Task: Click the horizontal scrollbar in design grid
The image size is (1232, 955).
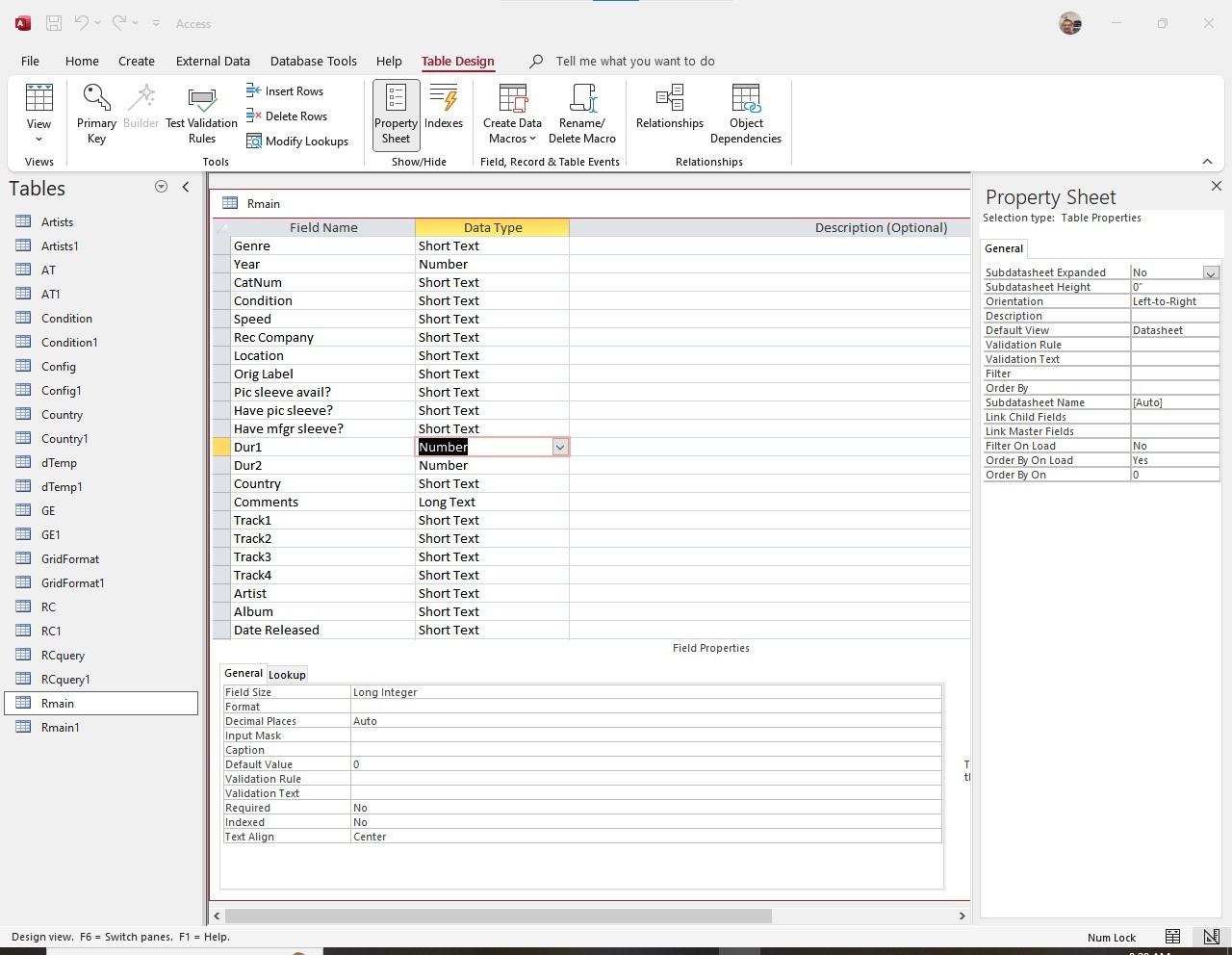Action: [498, 916]
